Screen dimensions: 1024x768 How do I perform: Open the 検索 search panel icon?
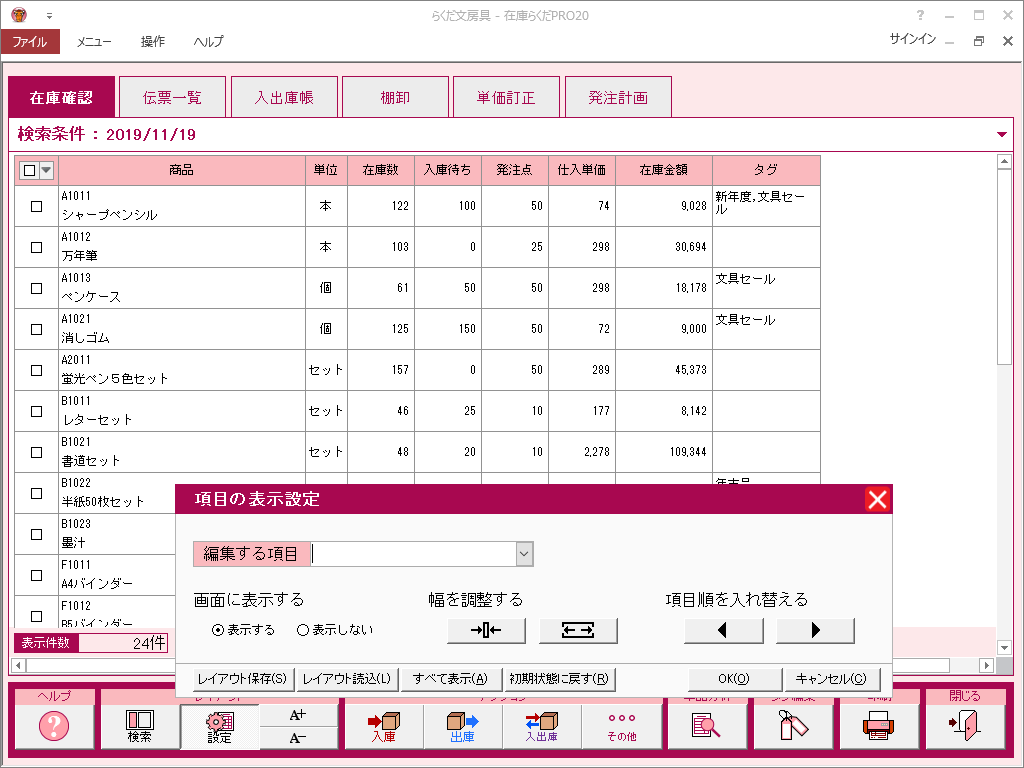point(140,726)
